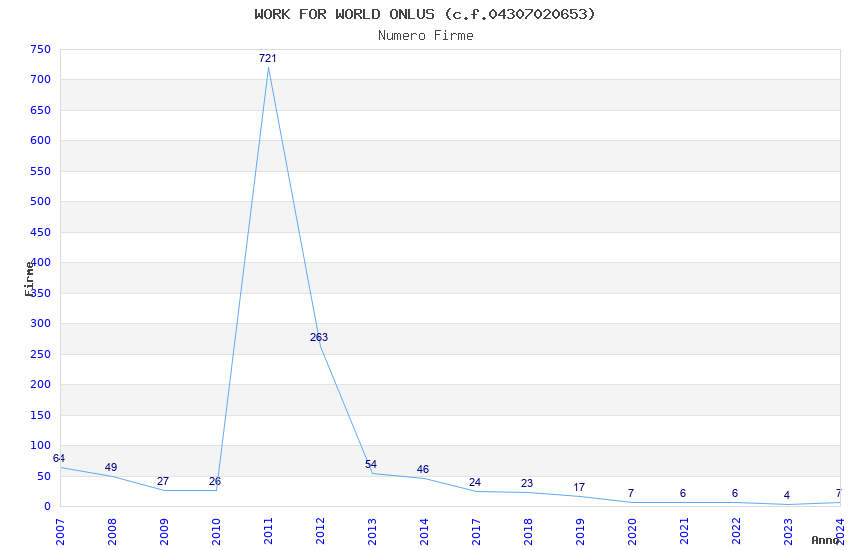Click the Anno x-axis title
The height and width of the screenshot is (550, 850).
(x=825, y=540)
